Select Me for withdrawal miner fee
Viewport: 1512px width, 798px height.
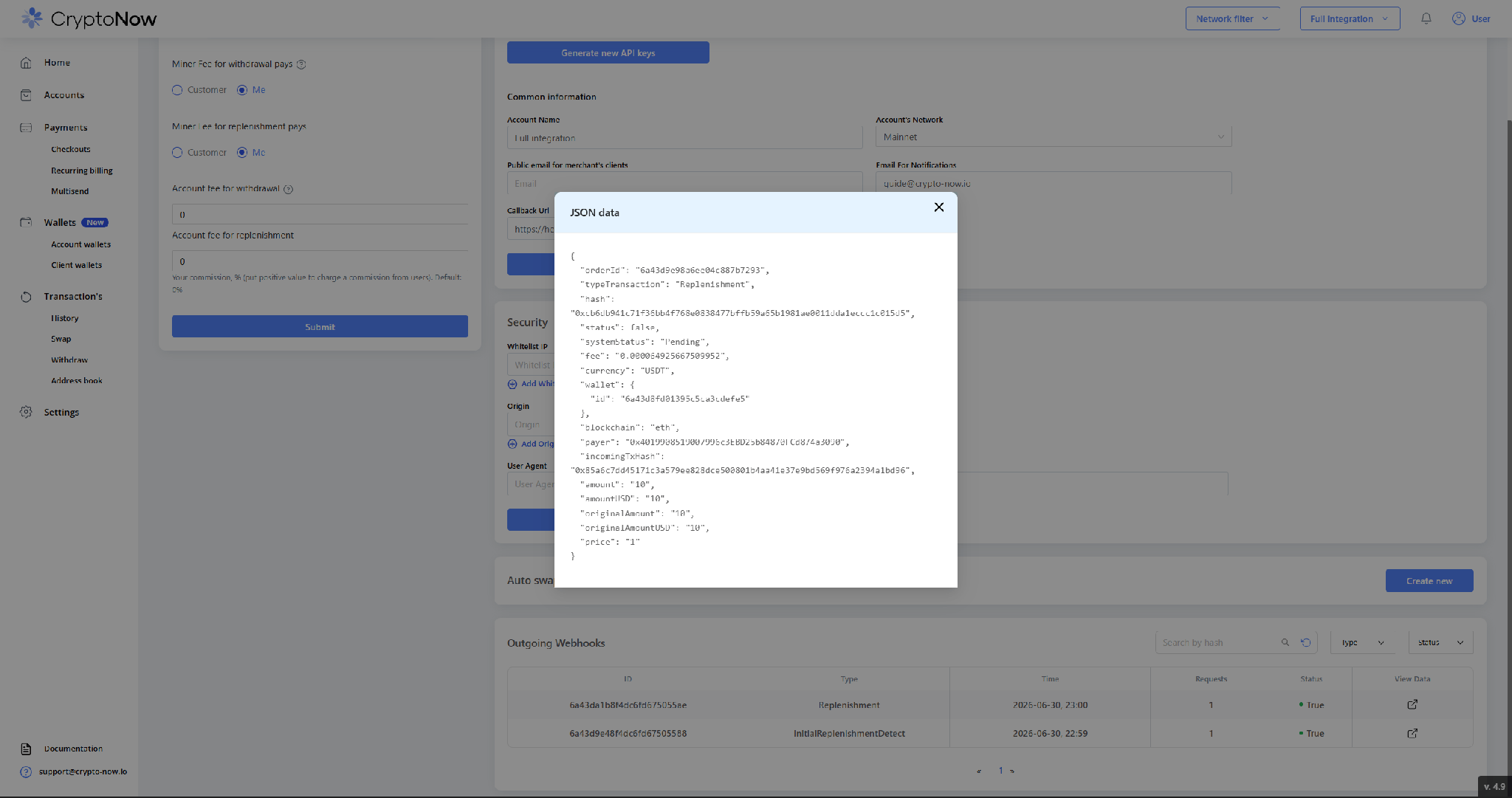tap(242, 90)
